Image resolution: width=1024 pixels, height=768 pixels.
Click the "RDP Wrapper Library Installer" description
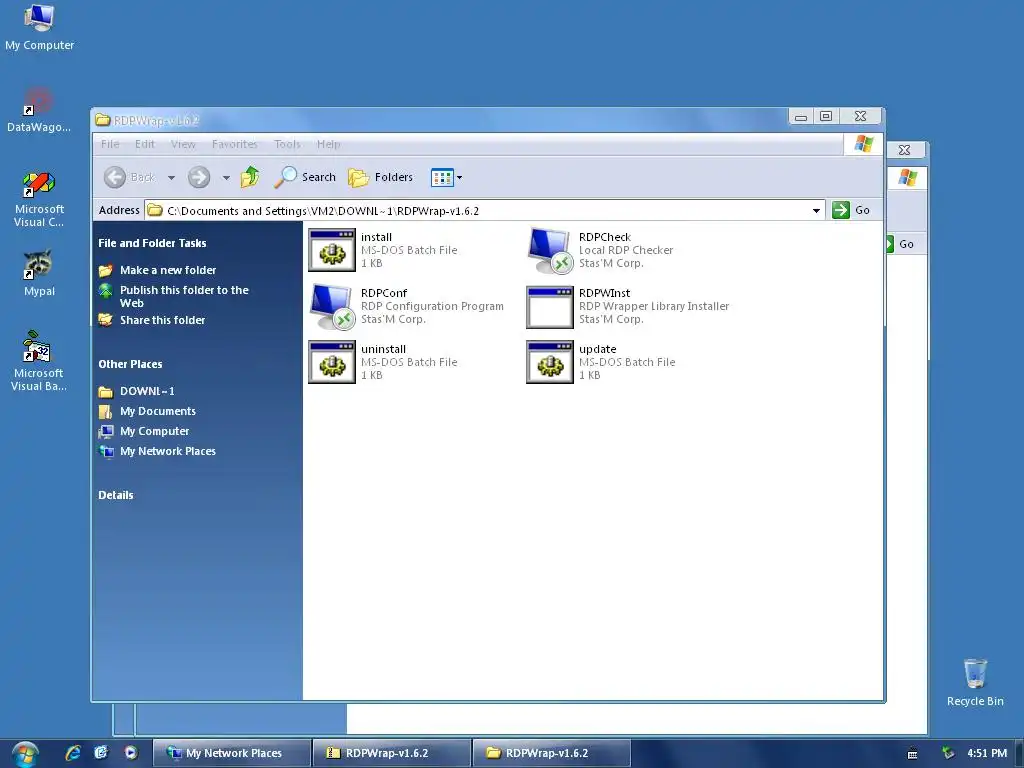click(x=654, y=306)
